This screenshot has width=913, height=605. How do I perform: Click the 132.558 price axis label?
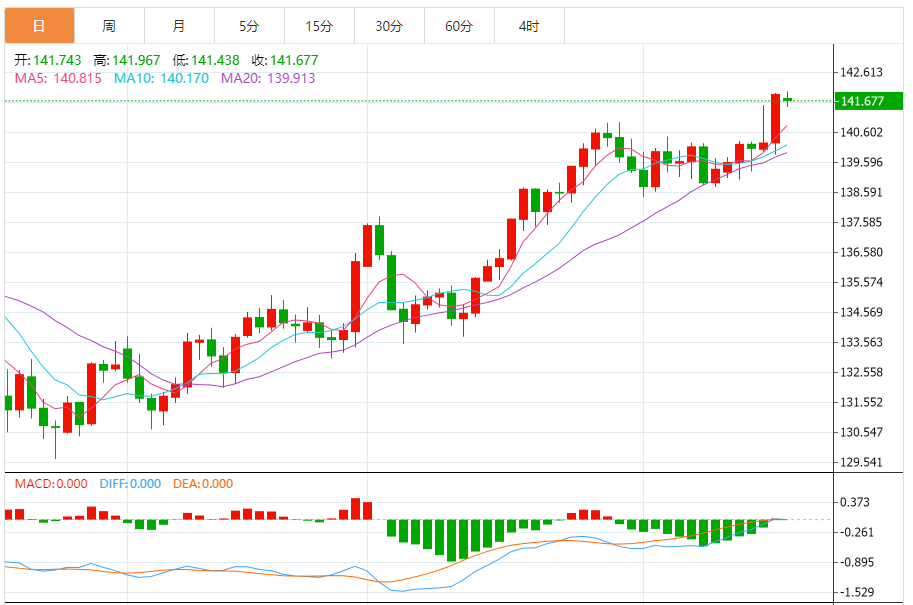[861, 372]
